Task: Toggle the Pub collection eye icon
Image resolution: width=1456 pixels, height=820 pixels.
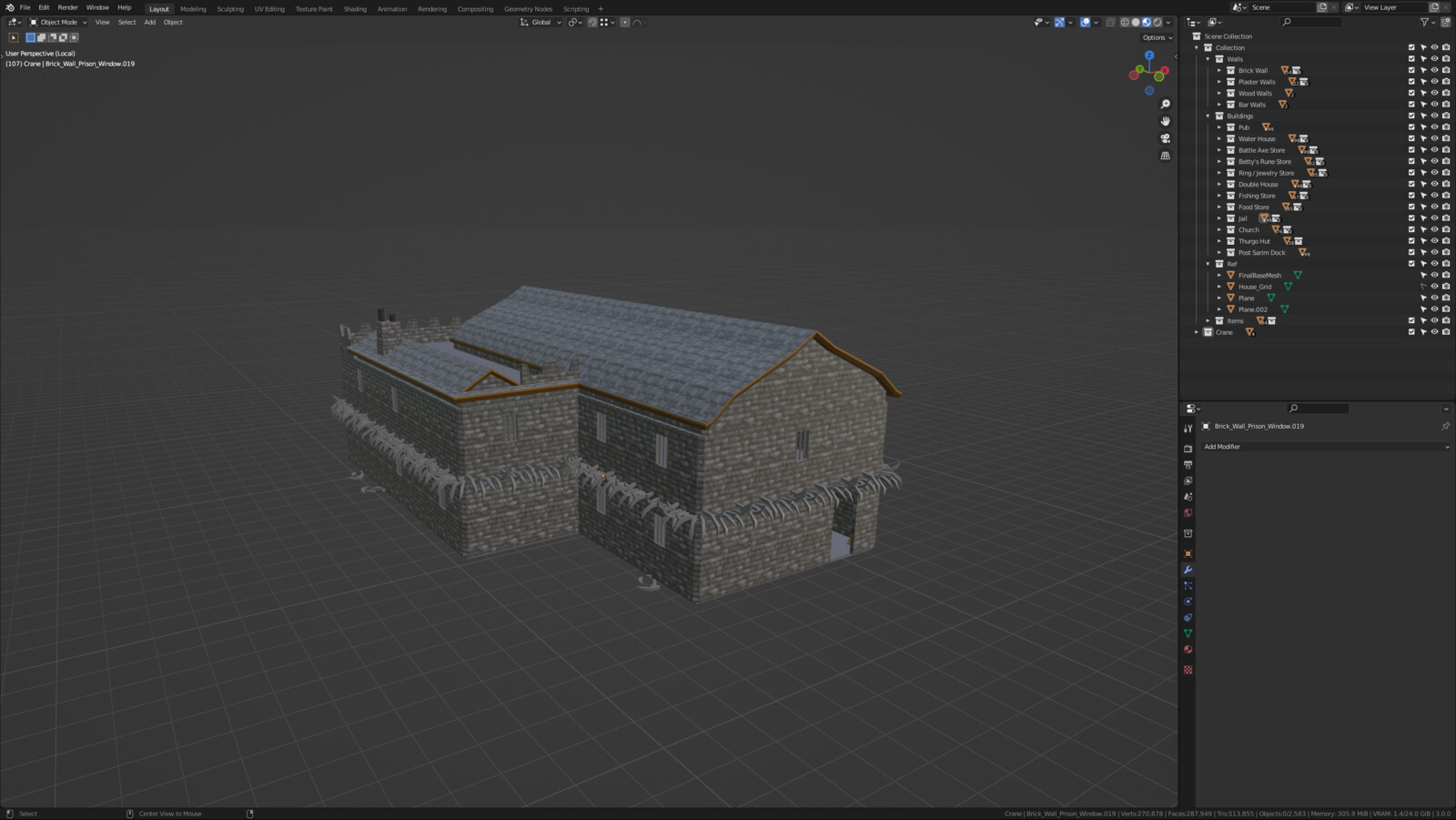Action: pyautogui.click(x=1434, y=127)
